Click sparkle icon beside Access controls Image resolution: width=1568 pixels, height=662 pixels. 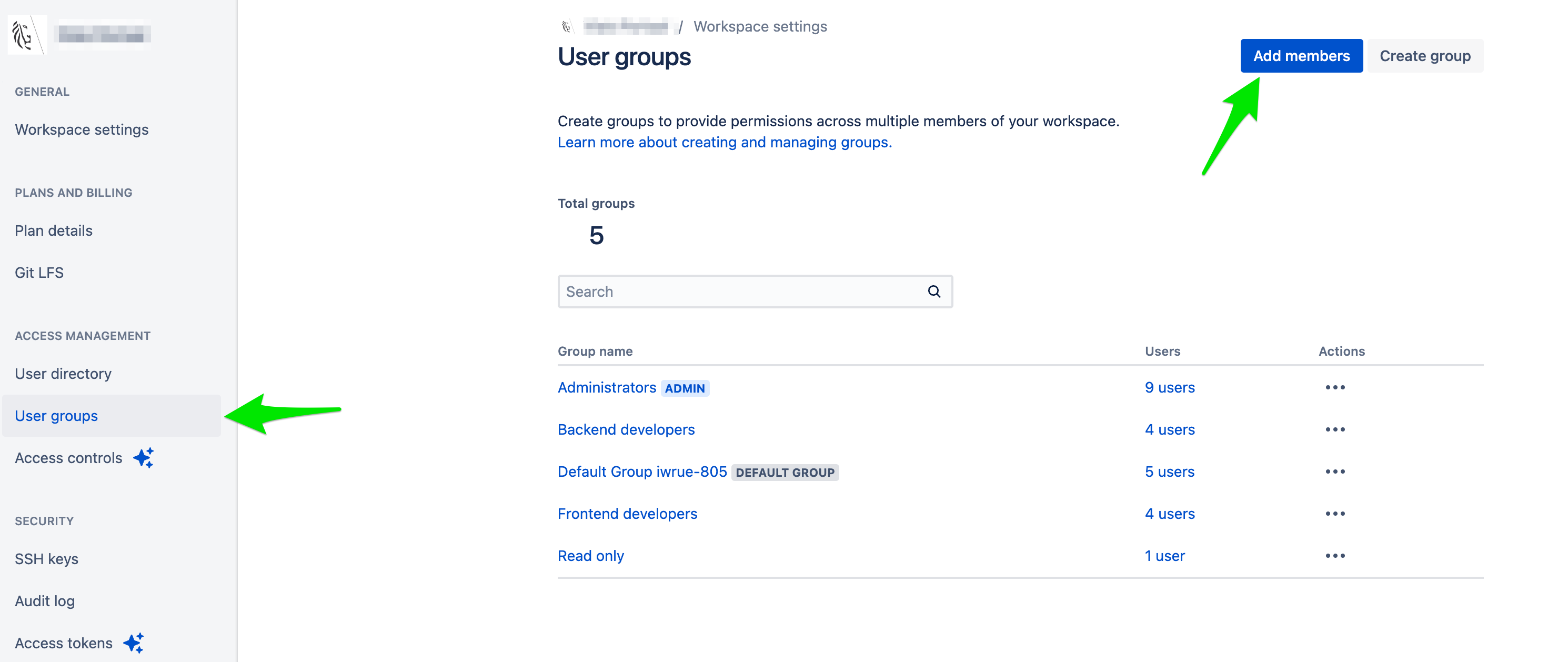pos(144,457)
